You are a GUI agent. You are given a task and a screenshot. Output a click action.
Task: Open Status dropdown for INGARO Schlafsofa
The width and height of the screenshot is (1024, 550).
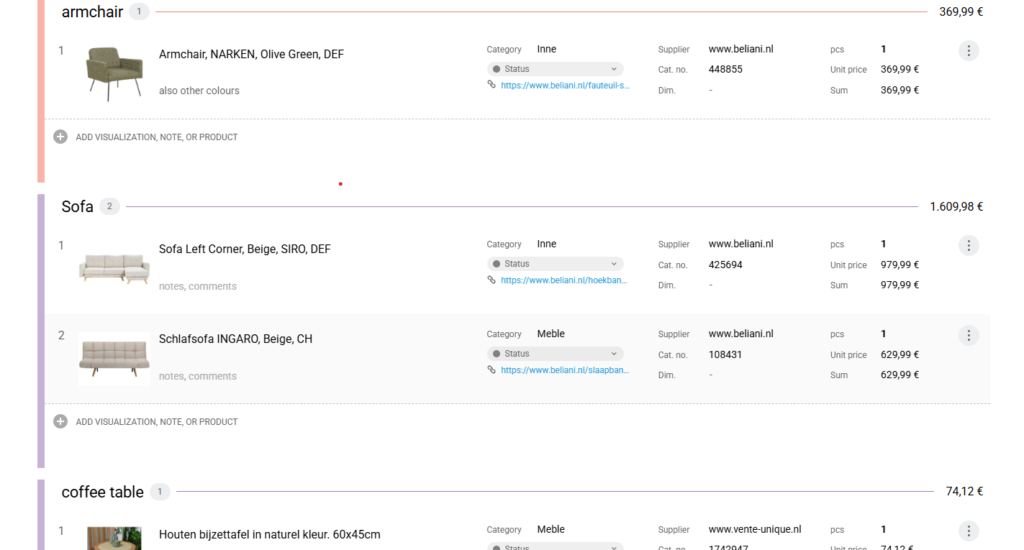click(x=555, y=354)
